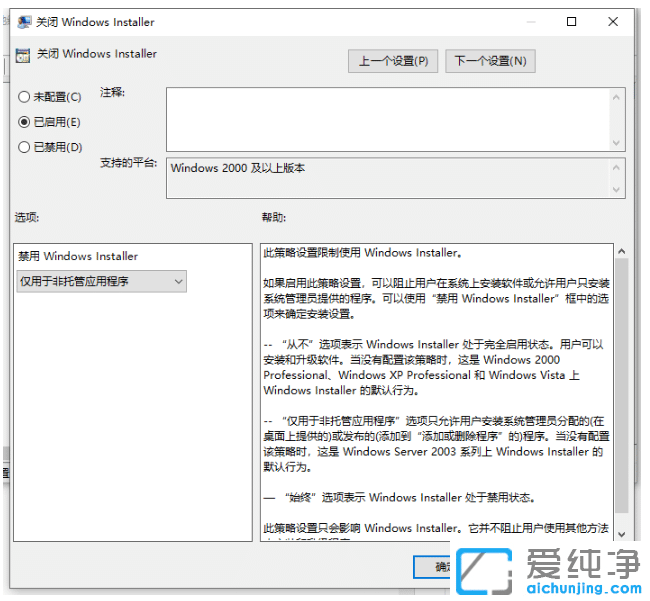Screen dimensions: 650x601
Task: Close the 关闭 Windows Installer dialog
Action: 613,22
